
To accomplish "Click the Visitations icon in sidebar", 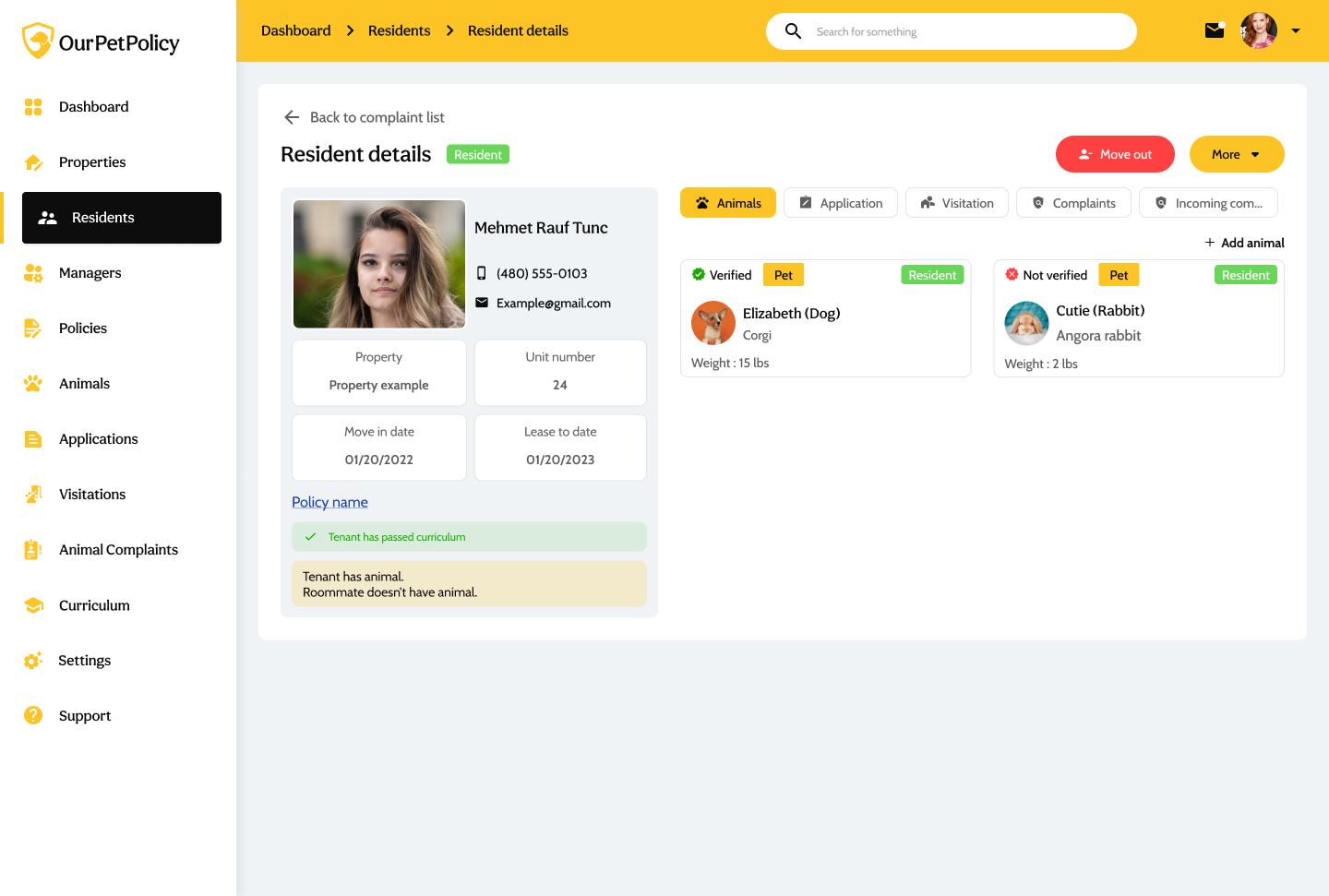I will [x=33, y=495].
